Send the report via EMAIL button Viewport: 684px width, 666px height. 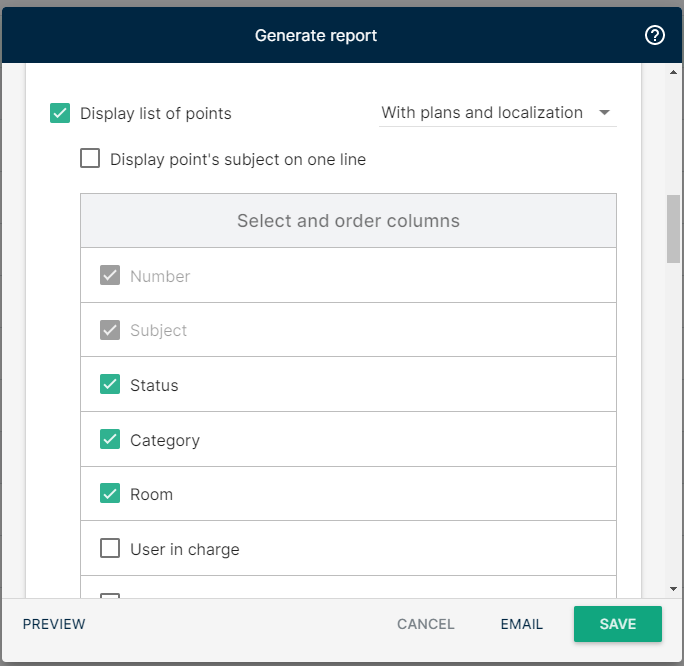(x=521, y=624)
